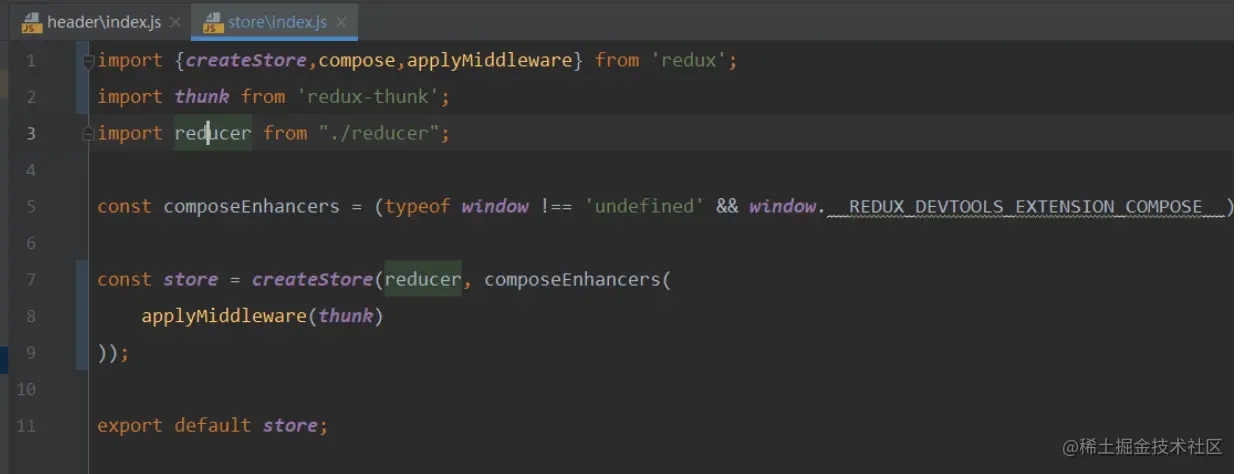Close the header\index.js tab

(x=176, y=22)
